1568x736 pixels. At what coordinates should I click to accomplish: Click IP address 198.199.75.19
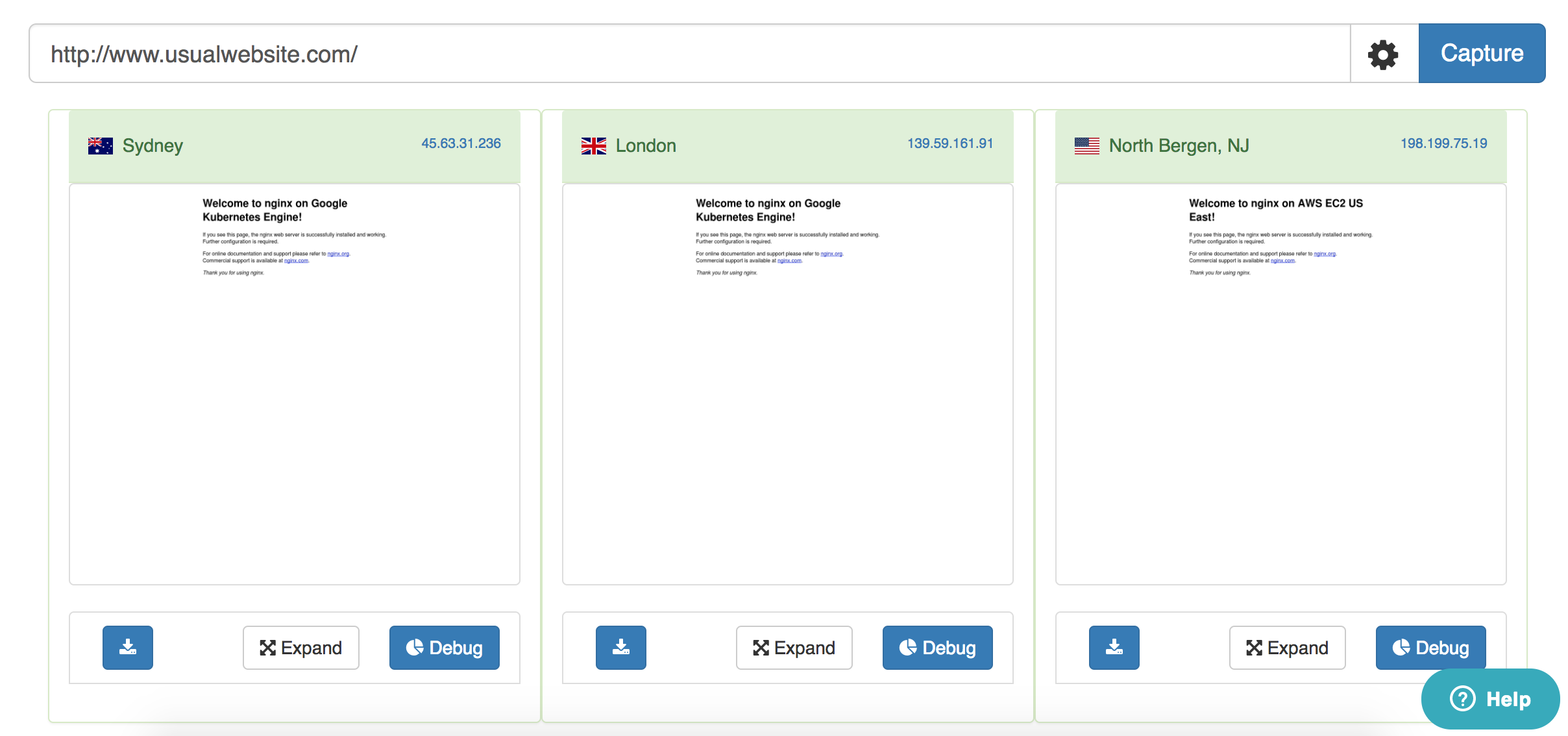[x=1444, y=143]
